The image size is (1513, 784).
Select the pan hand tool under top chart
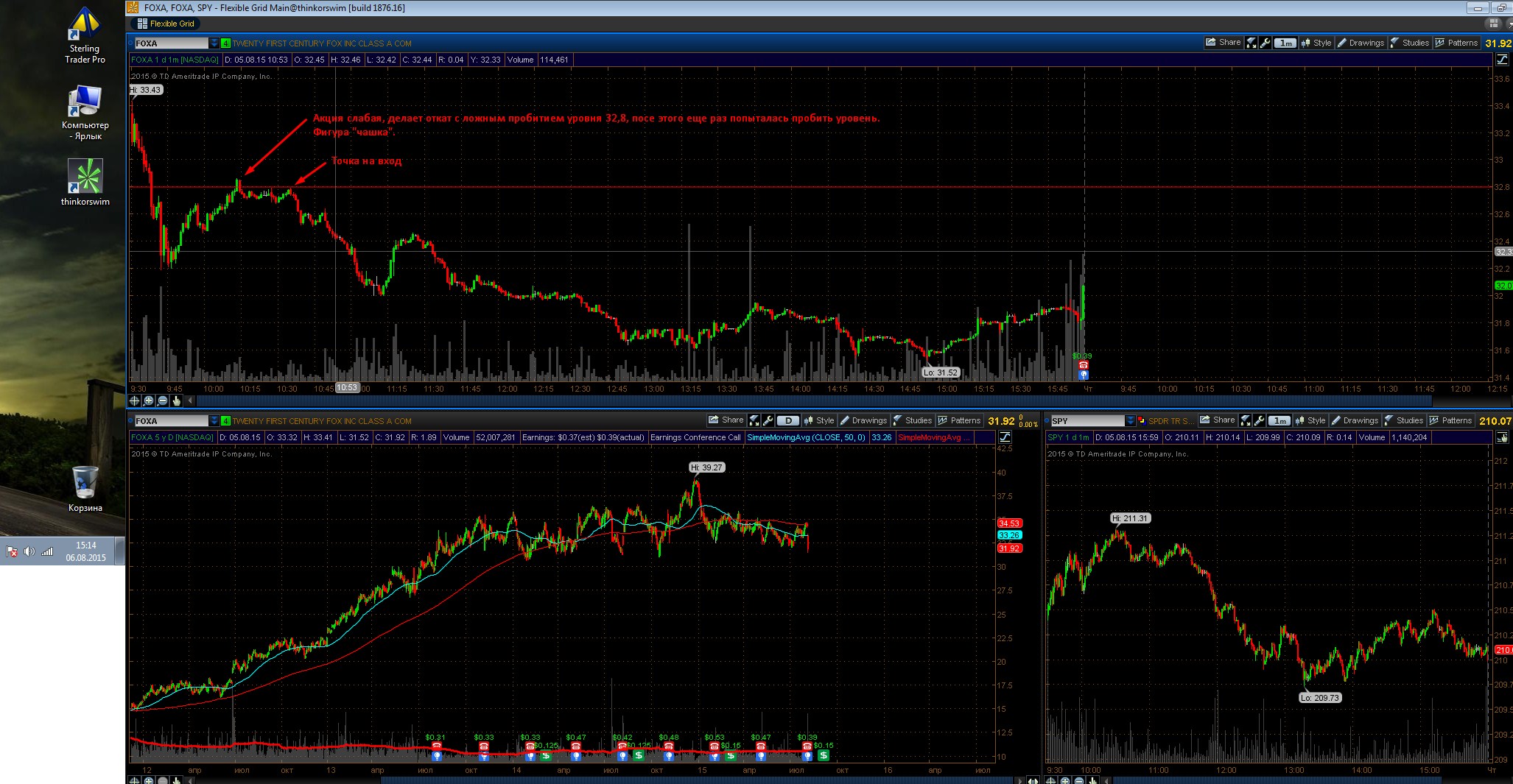tap(177, 400)
